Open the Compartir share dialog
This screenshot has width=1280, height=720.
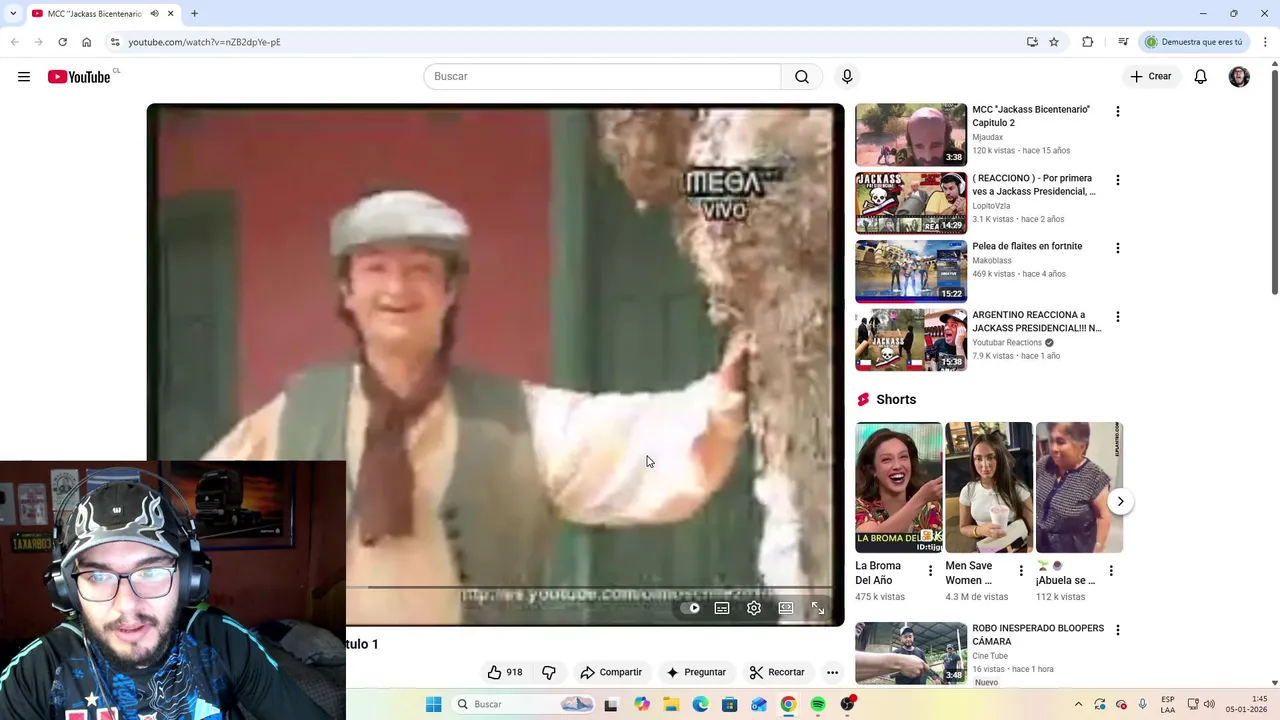click(x=611, y=672)
